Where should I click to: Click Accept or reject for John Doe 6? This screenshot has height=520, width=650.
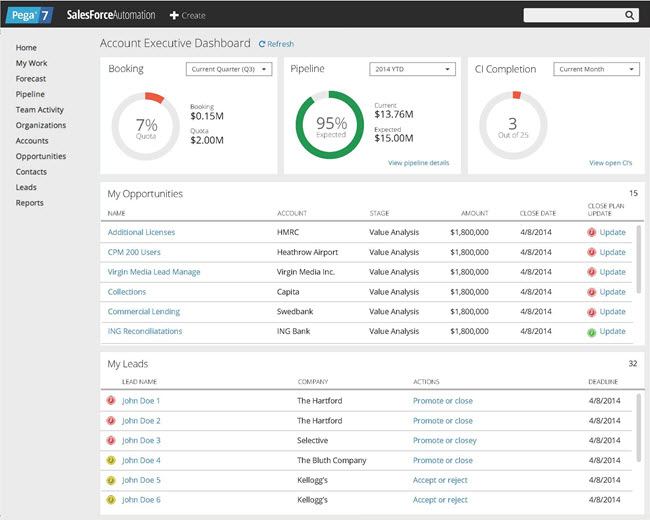[440, 500]
